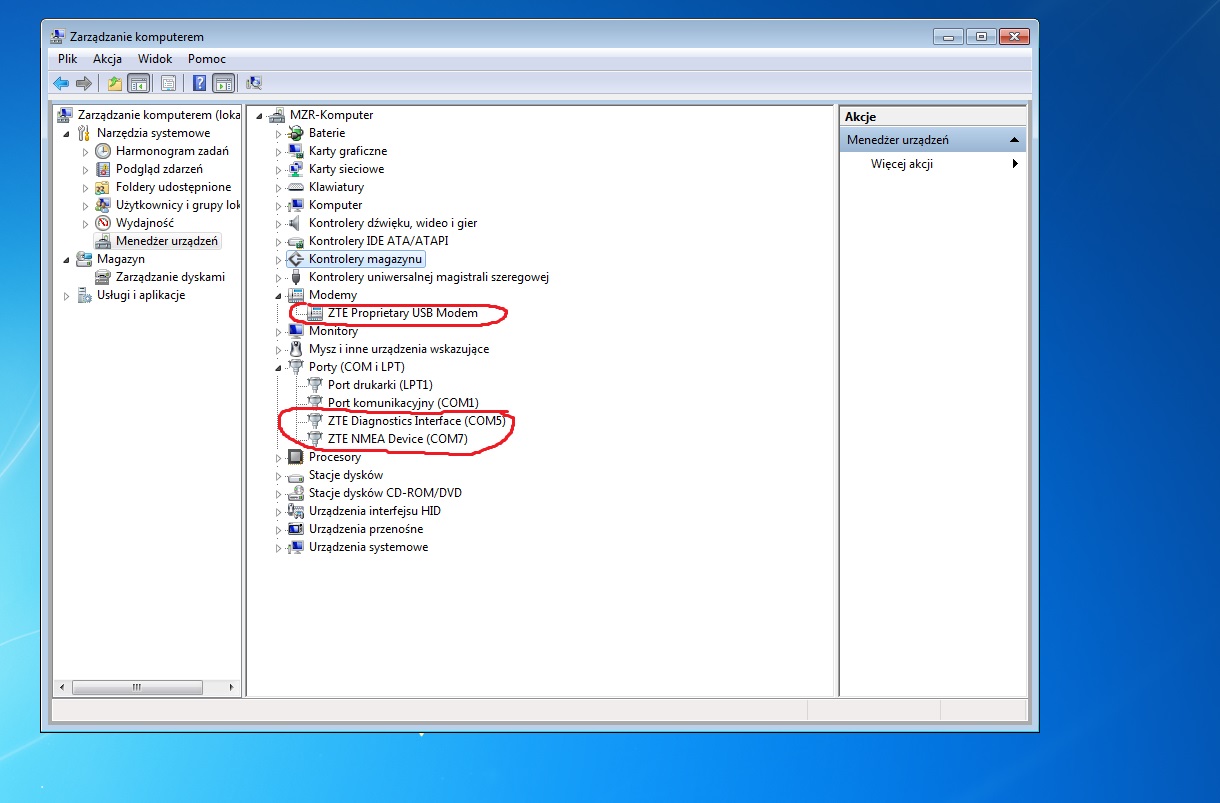Toggle the Action pane show/hide toolbar button
Viewport: 1220px width, 803px height.
tap(224, 84)
